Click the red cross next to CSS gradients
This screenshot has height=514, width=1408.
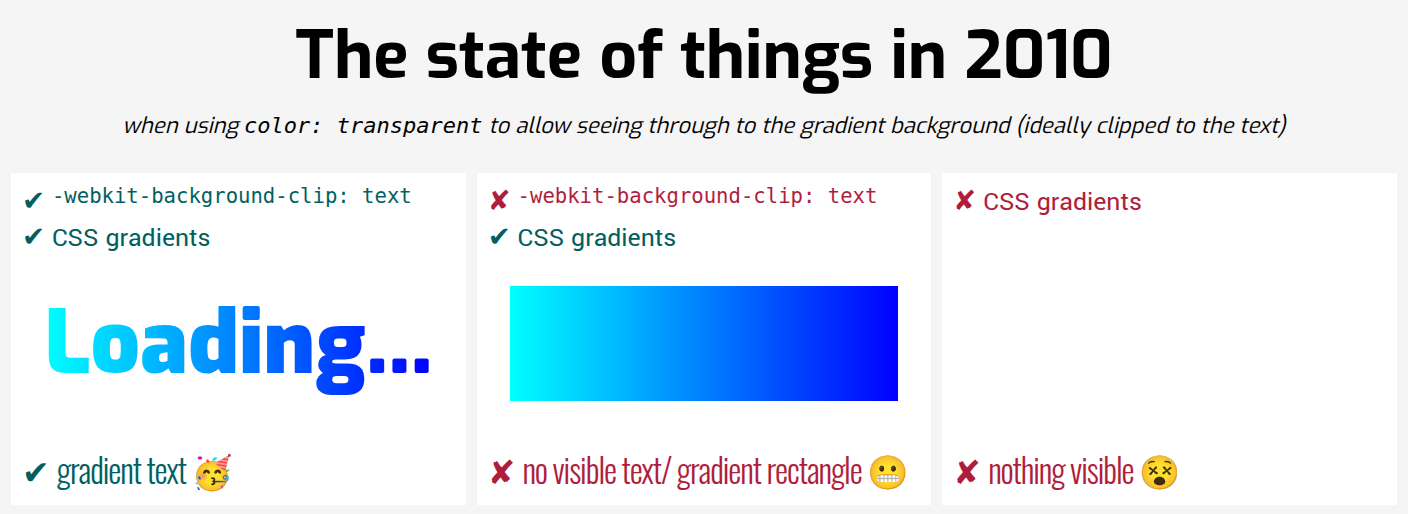click(x=965, y=201)
